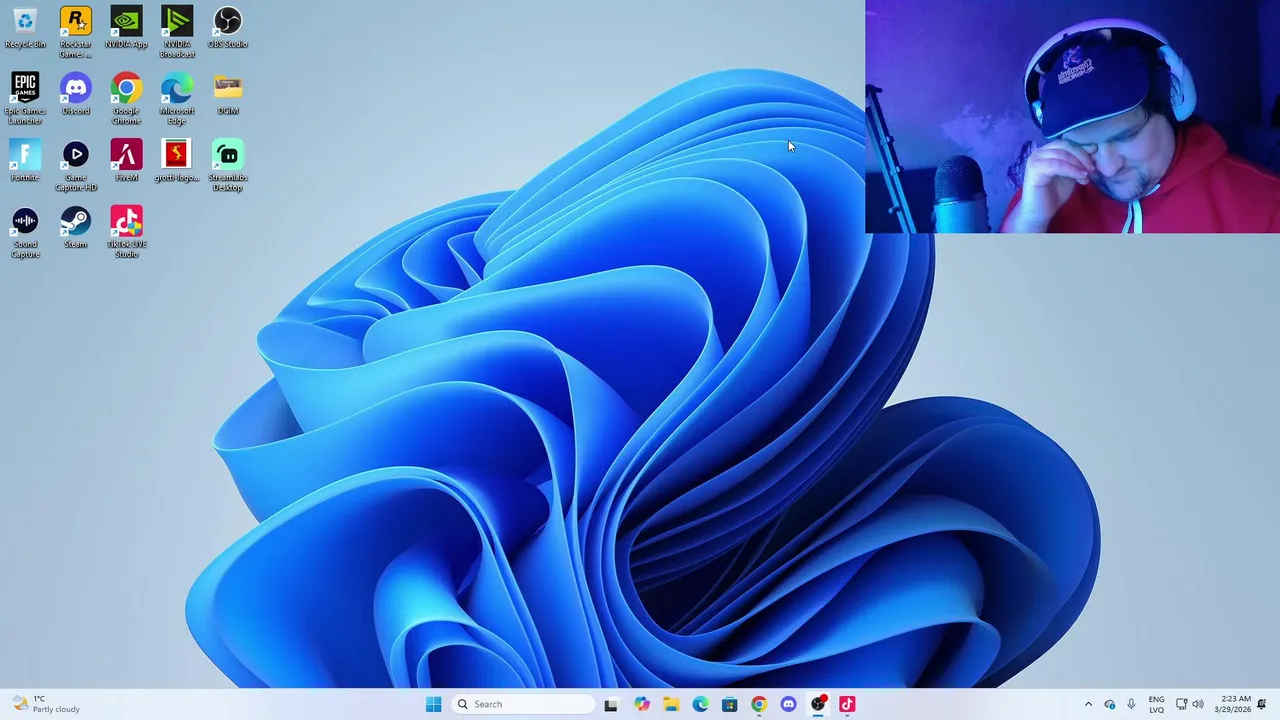Select the DCIM folder on desktop

point(227,94)
